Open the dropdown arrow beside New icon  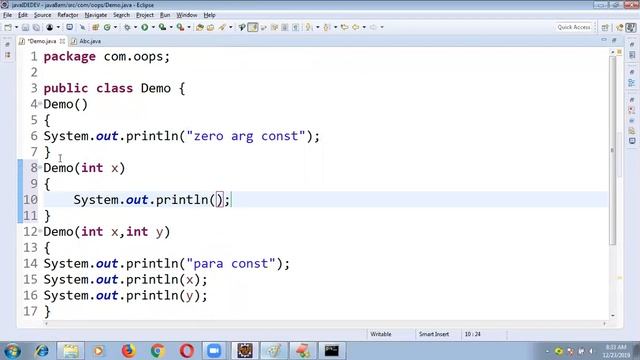(16, 27)
